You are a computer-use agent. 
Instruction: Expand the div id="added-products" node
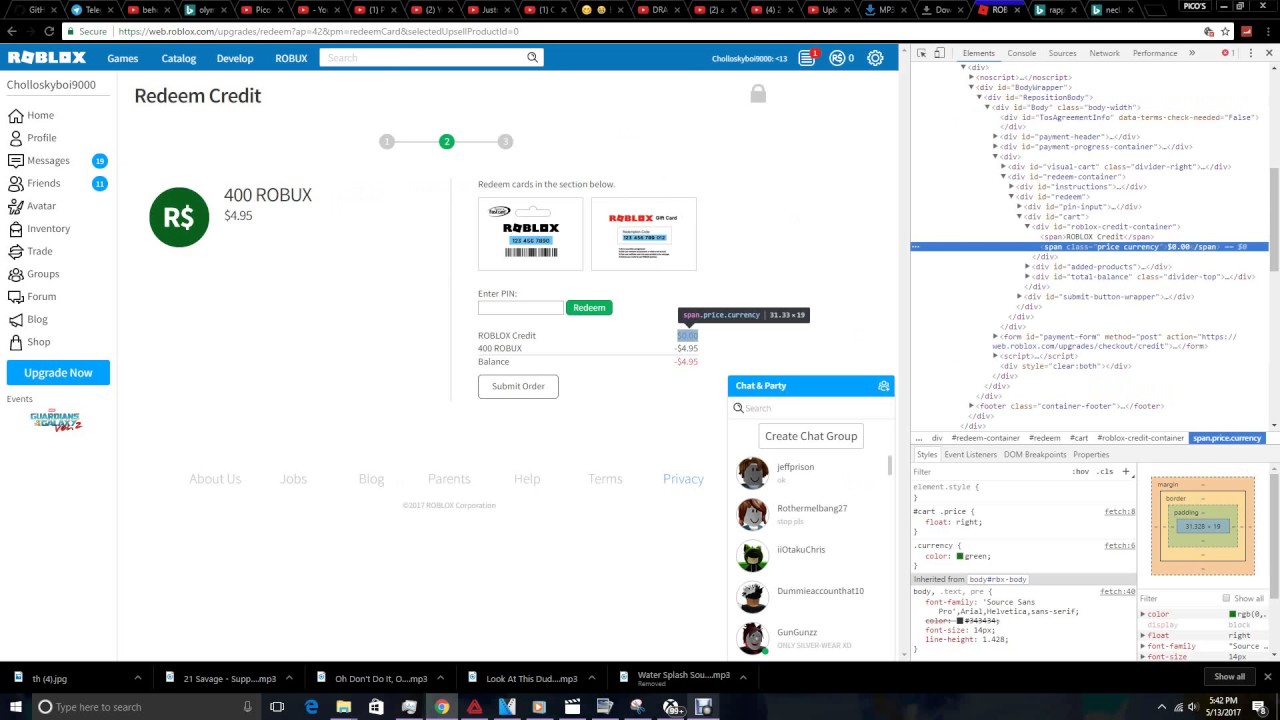tap(1027, 267)
